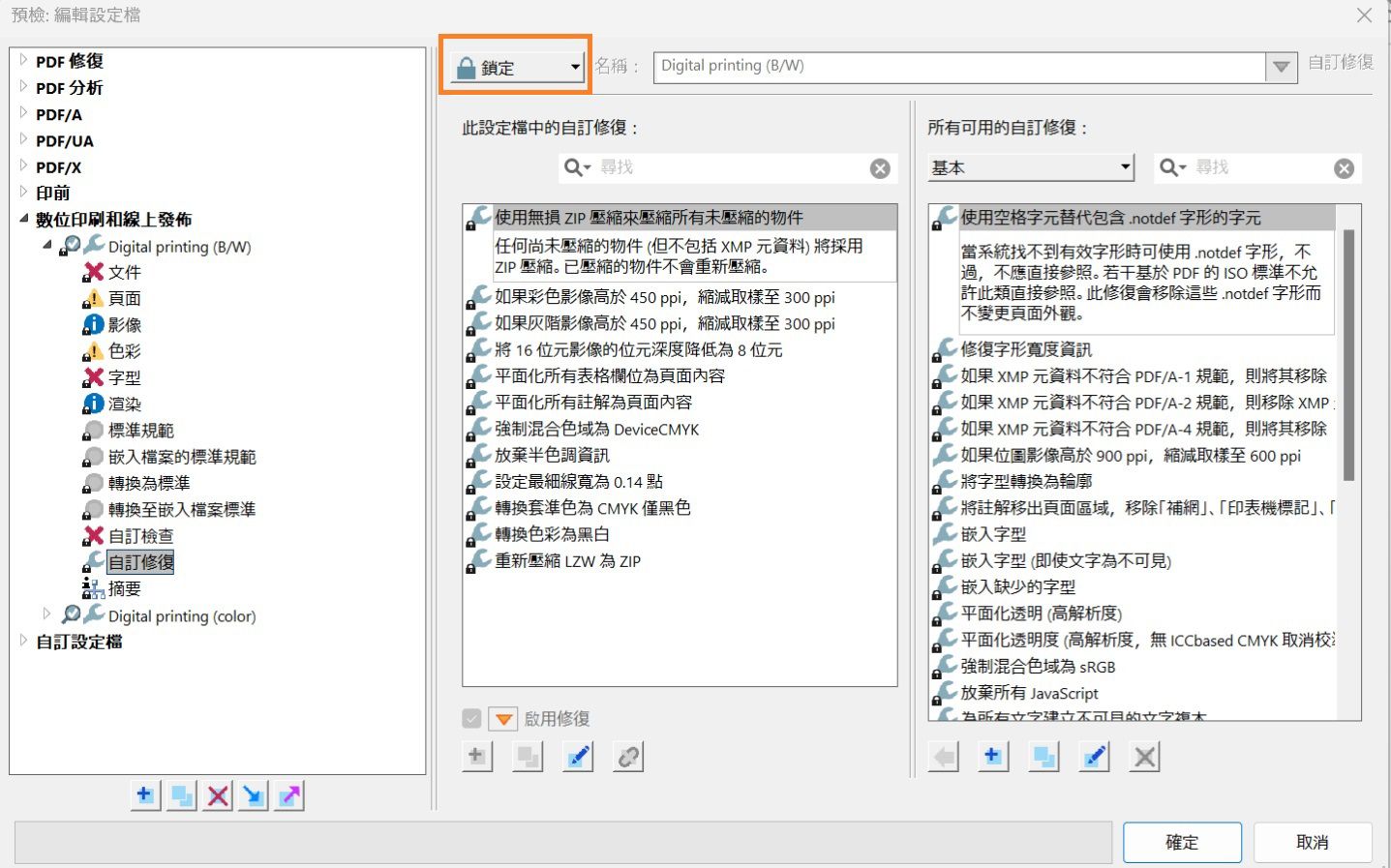The height and width of the screenshot is (868, 1391).
Task: Open search options magnifier for profile fixups
Action: click(577, 167)
